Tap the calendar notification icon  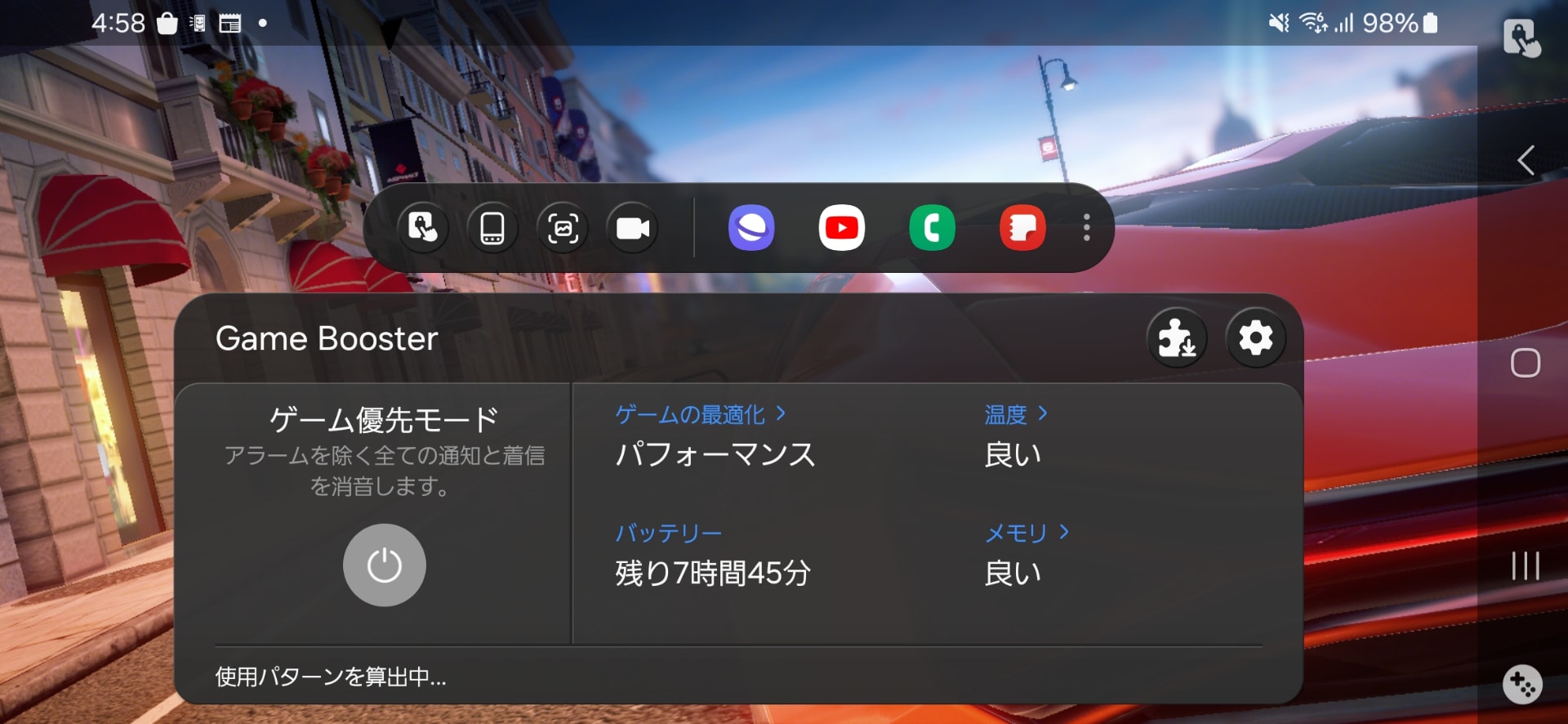(230, 23)
